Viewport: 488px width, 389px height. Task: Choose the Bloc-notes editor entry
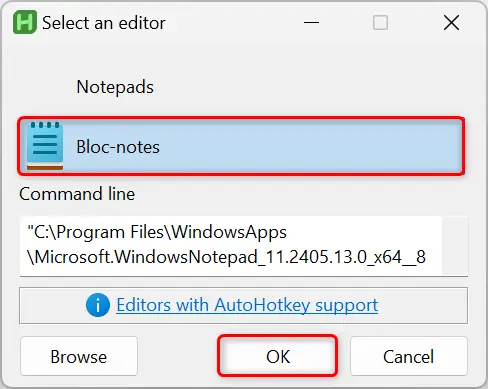[x=241, y=146]
